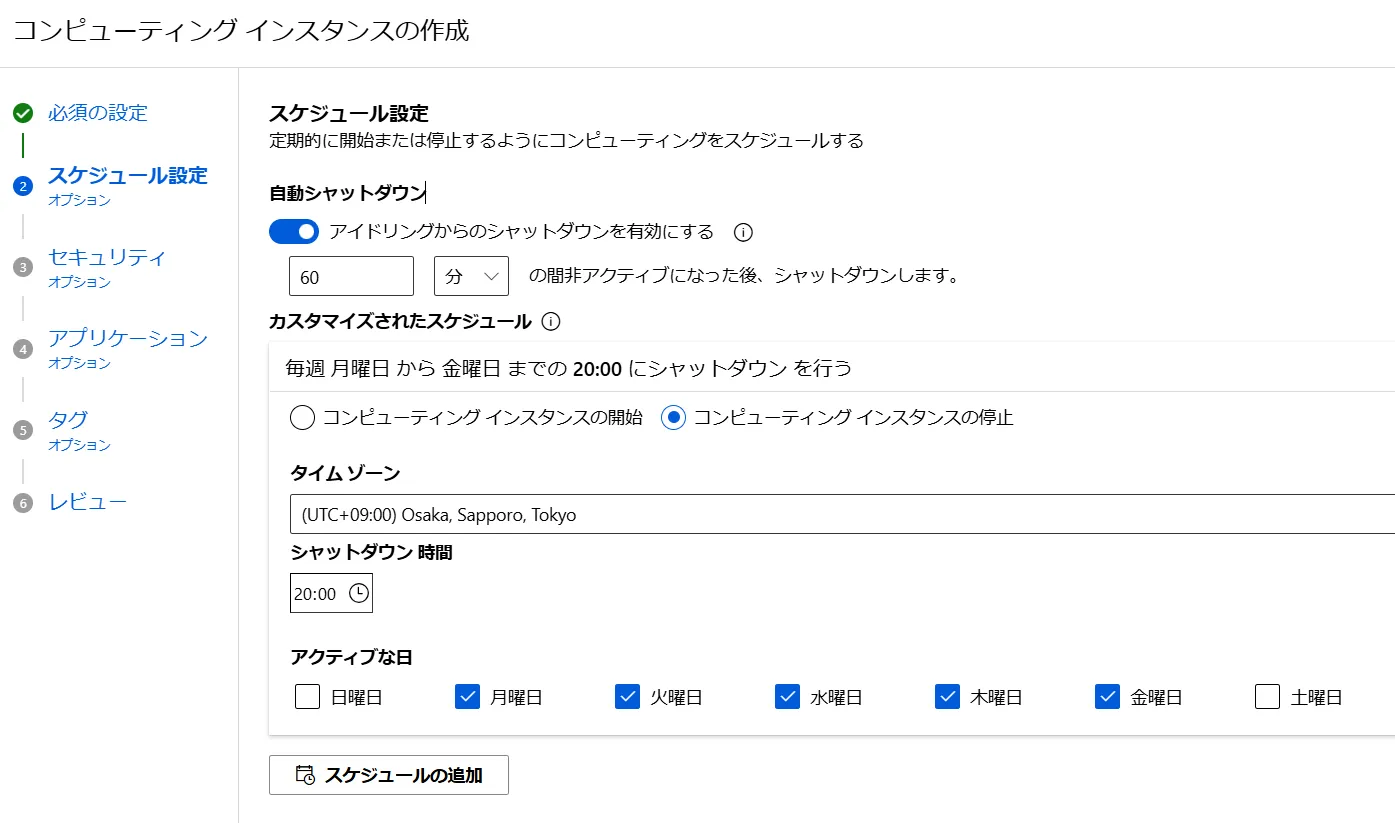
Task: Select コンピューティング インスタンスの開始 radio button
Action: click(302, 418)
